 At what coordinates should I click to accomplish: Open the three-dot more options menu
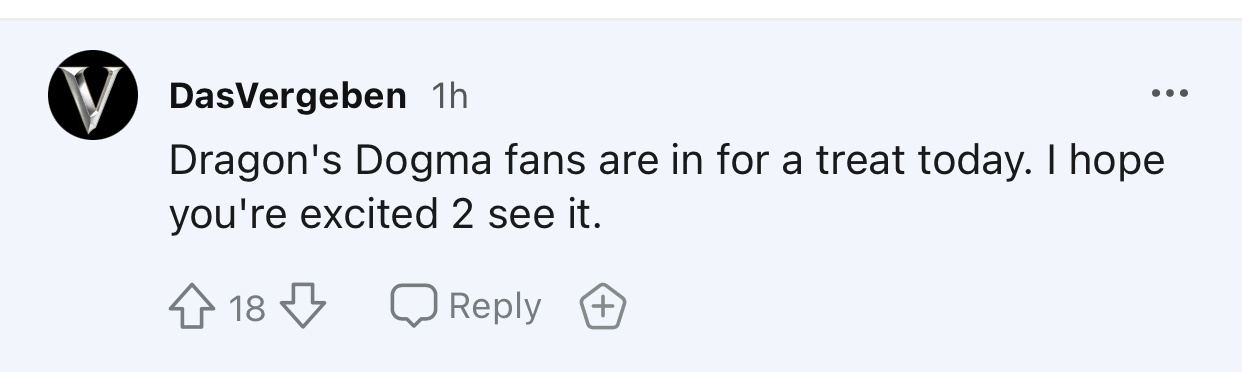click(x=1169, y=95)
